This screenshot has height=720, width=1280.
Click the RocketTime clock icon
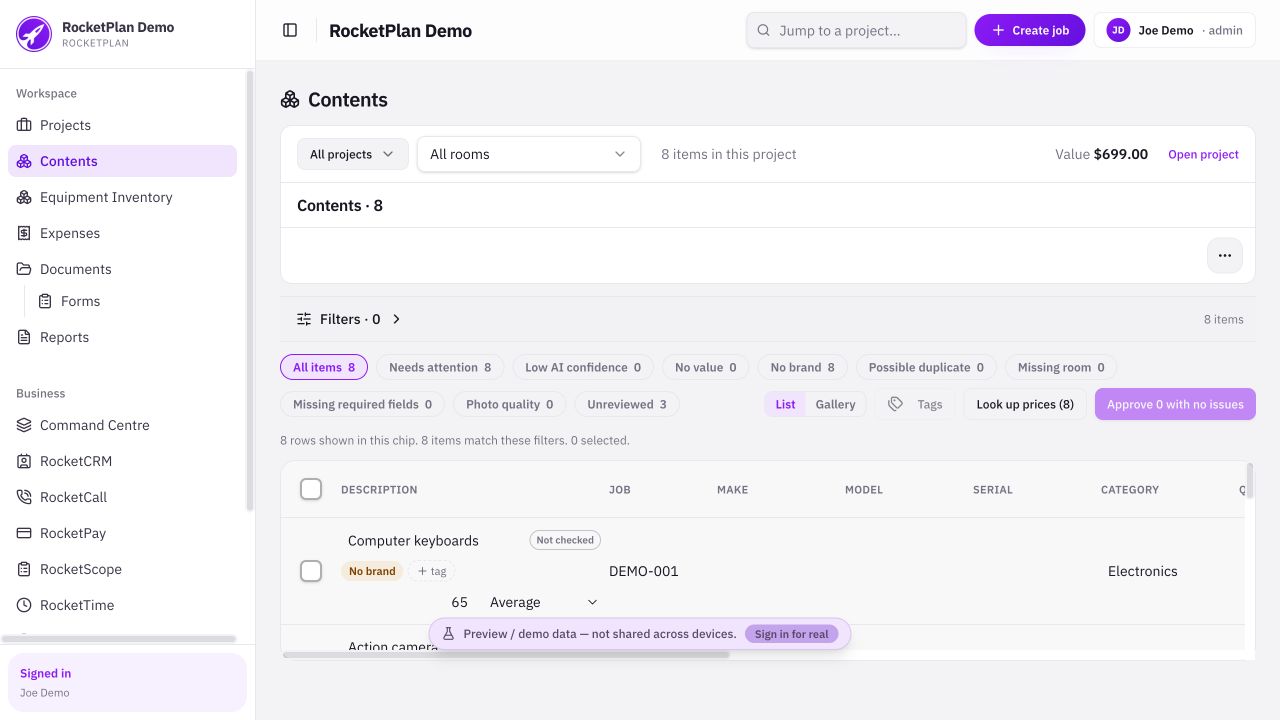pos(24,605)
